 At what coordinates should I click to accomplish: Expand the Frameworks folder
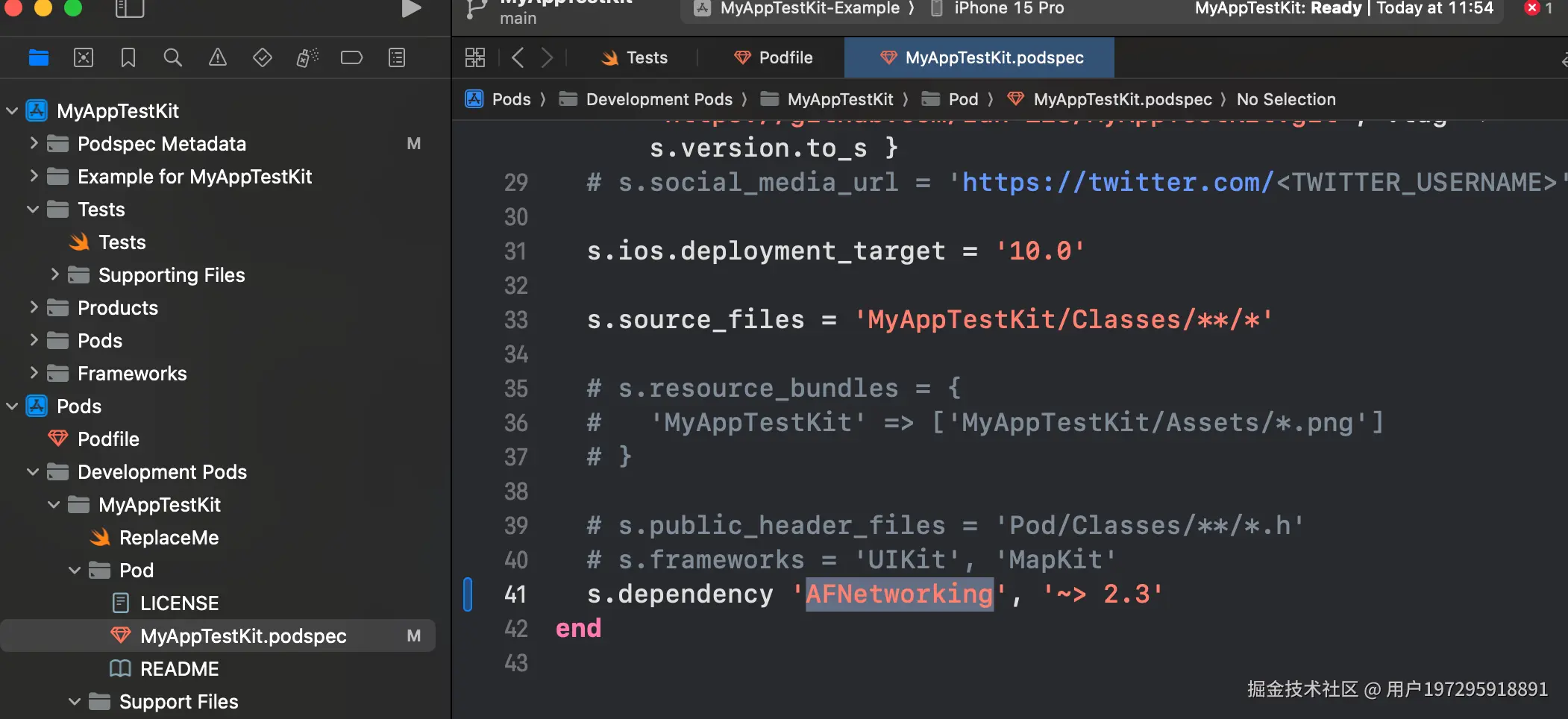33,373
